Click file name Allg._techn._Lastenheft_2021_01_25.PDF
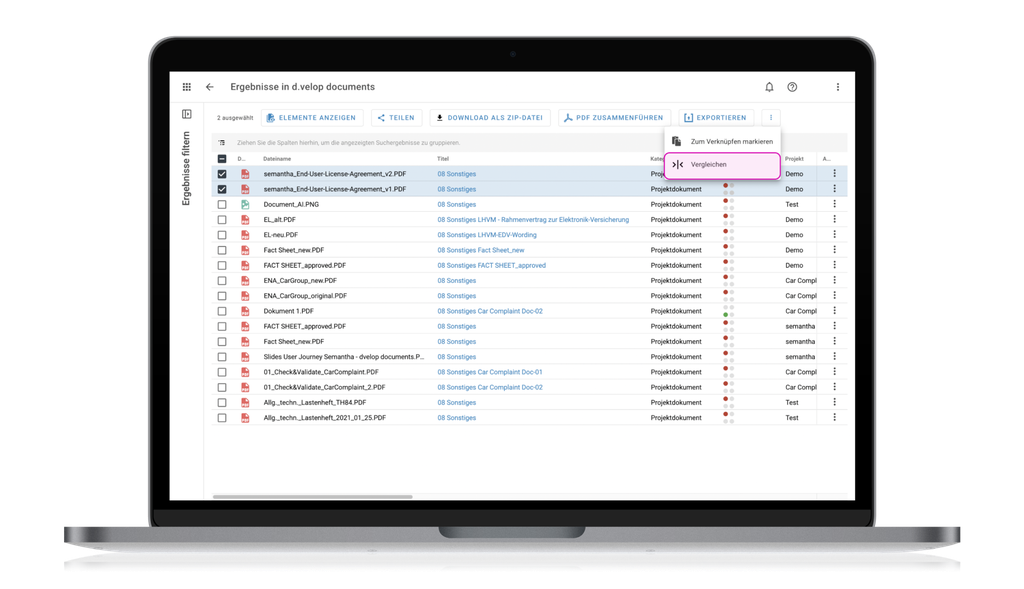 point(325,417)
